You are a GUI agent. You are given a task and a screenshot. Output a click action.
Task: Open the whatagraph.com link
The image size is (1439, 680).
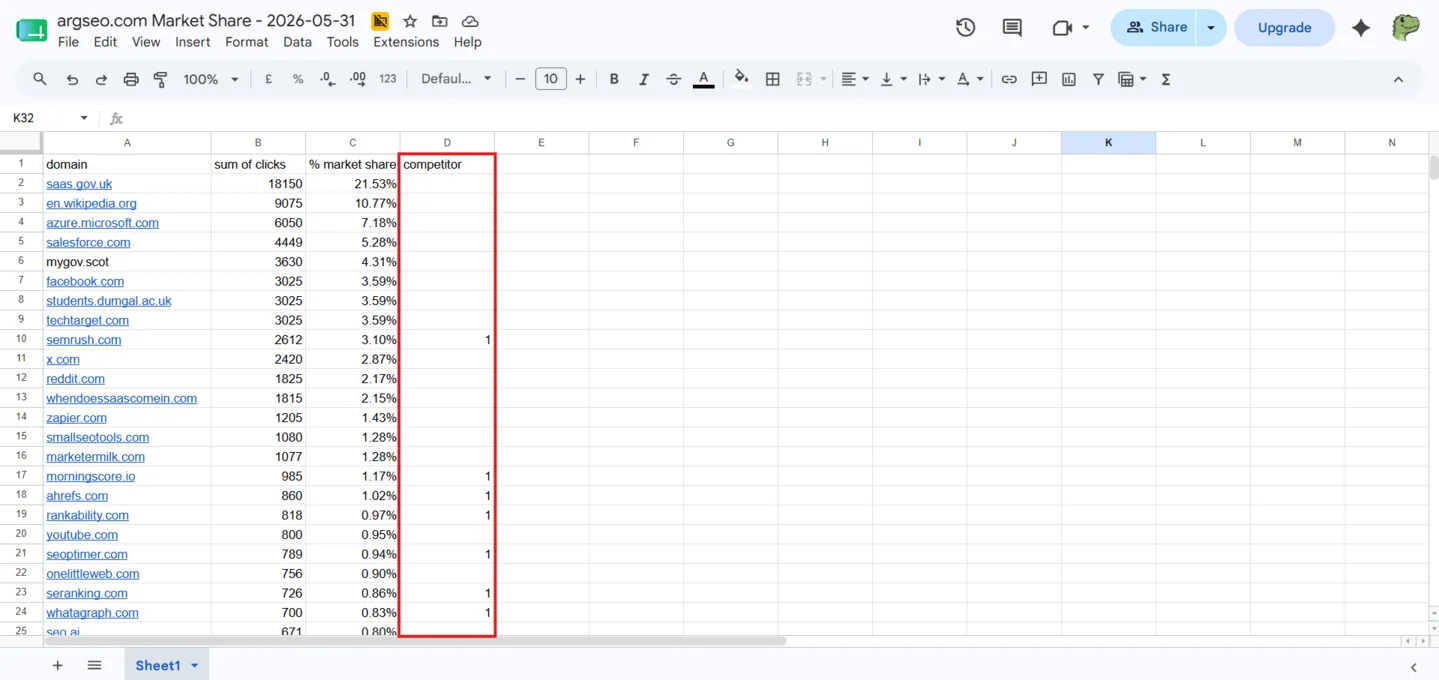tap(92, 613)
